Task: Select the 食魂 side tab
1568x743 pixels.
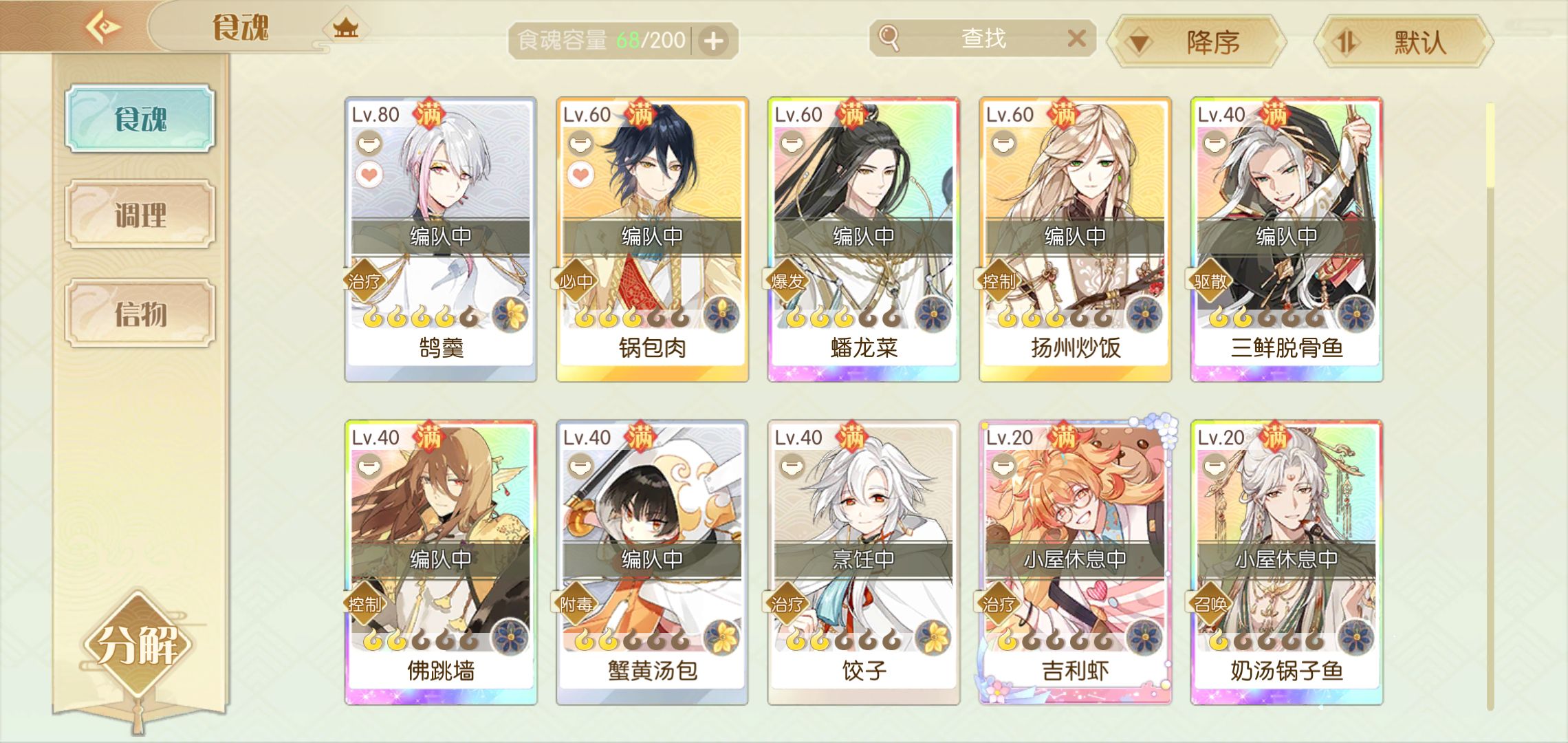Action: click(140, 118)
